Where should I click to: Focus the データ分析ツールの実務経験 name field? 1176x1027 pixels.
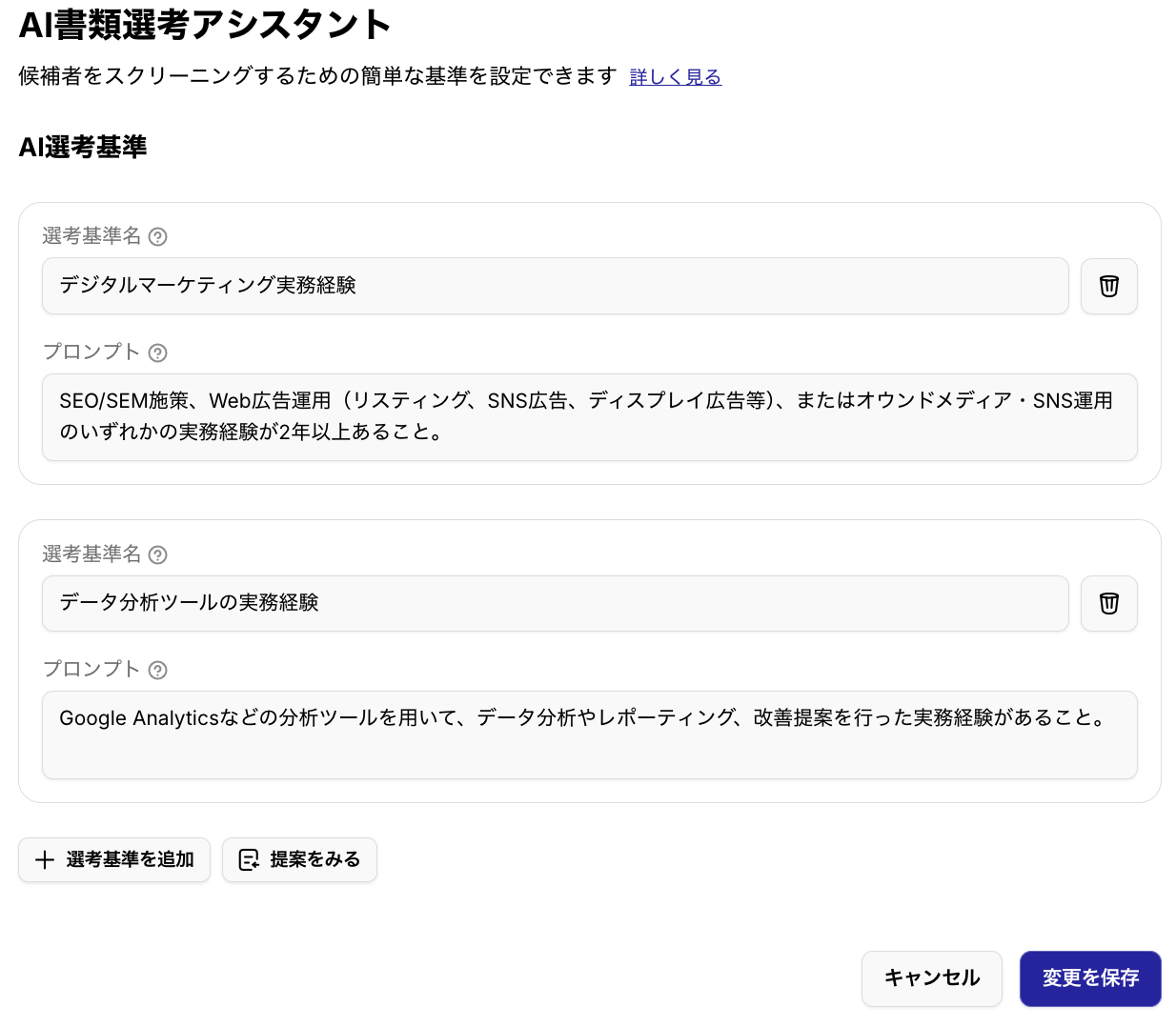555,603
